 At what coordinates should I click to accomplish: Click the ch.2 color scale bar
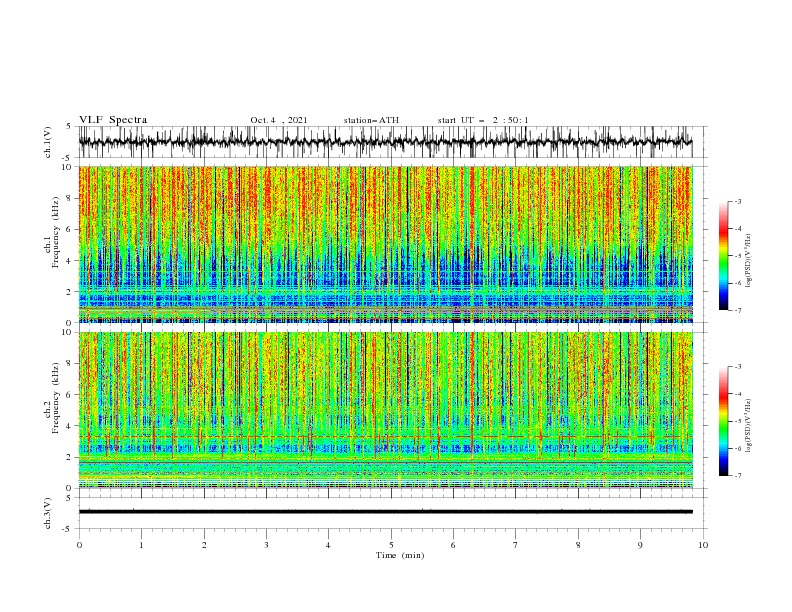point(723,421)
